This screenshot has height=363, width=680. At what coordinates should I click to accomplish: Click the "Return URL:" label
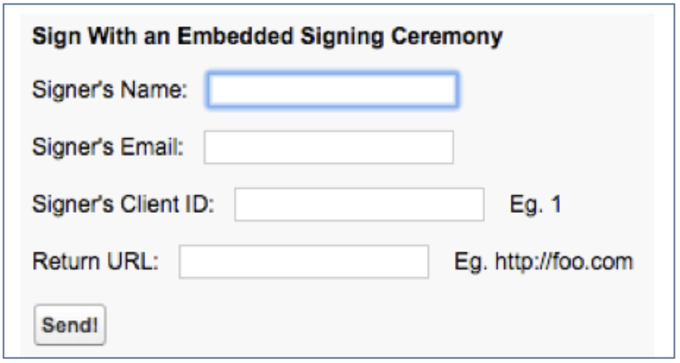click(96, 262)
